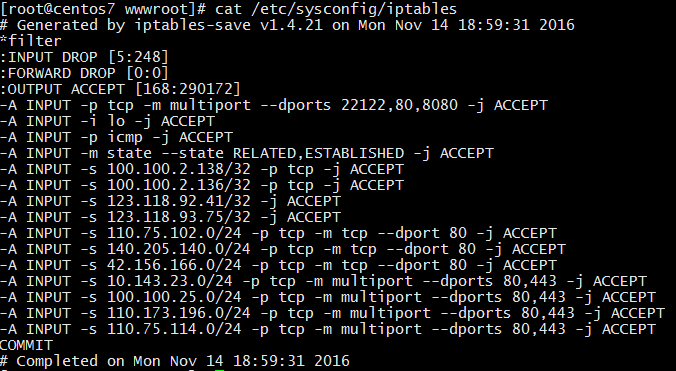Click the 'cat /etc/sysconfig/iptables' command text
676x371 pixels.
click(336, 9)
